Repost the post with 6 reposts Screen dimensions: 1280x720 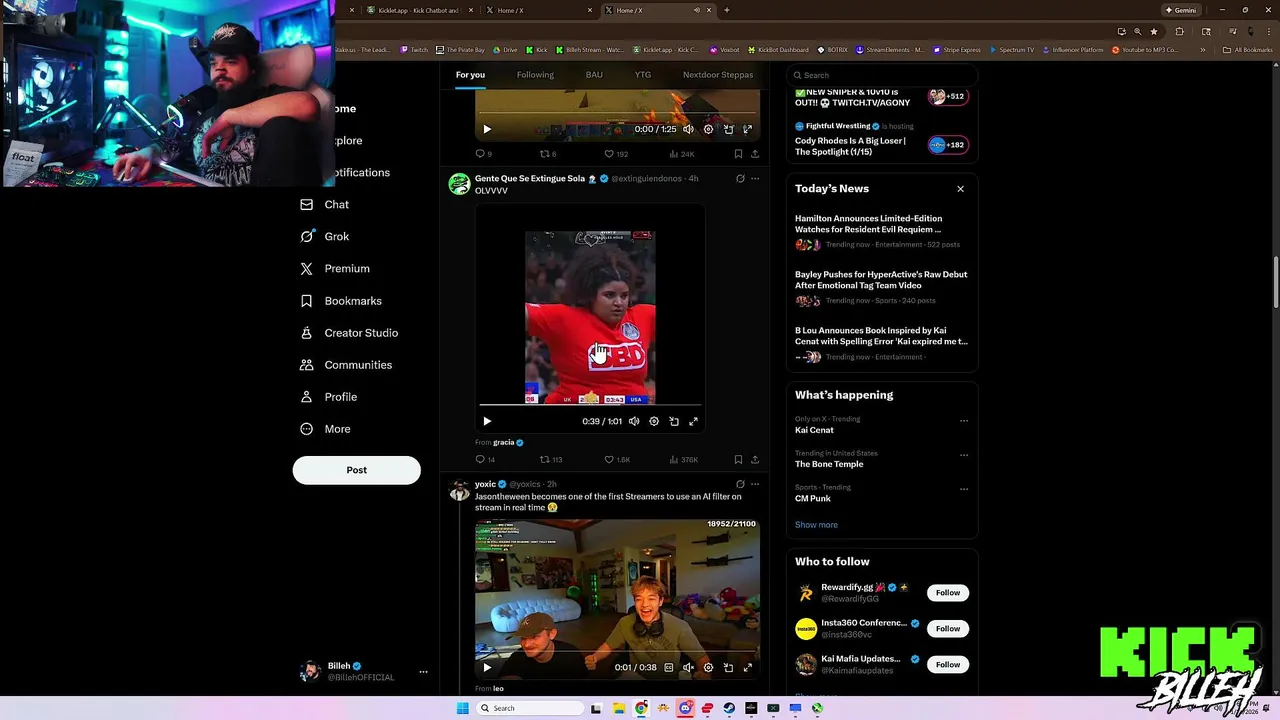tap(548, 154)
